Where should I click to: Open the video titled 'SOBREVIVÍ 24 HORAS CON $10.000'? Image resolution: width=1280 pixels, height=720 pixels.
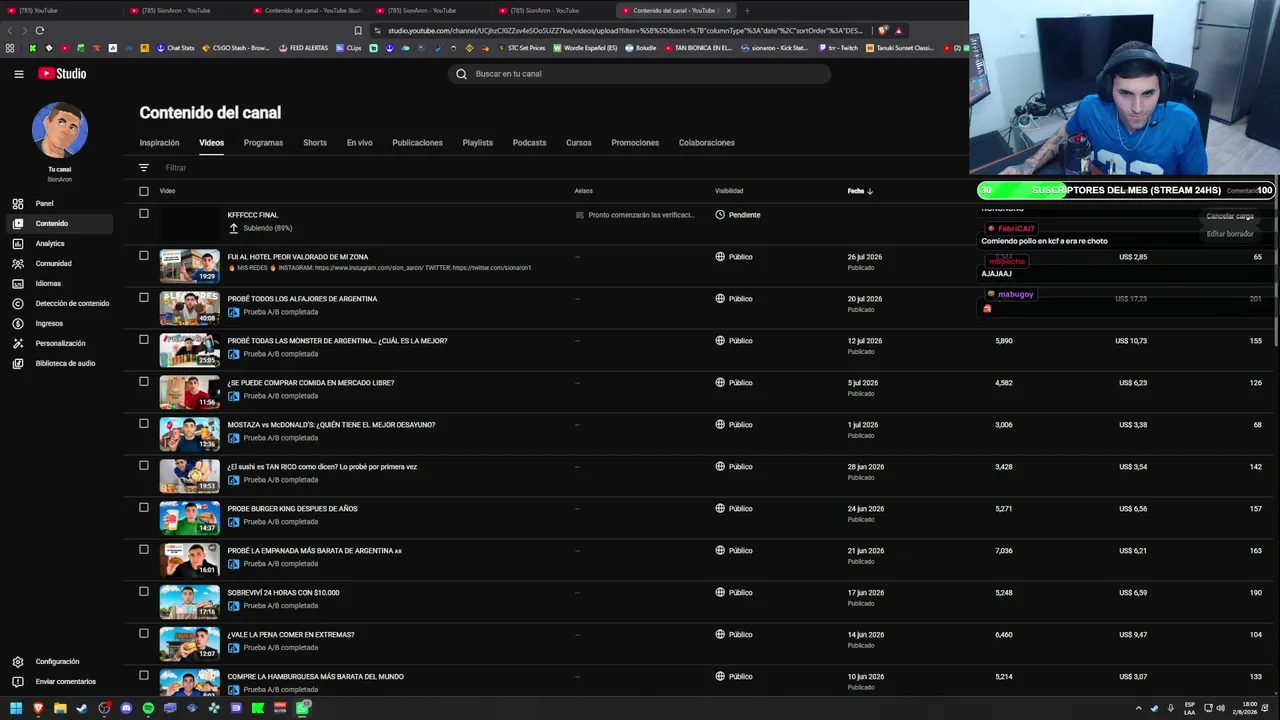(283, 593)
